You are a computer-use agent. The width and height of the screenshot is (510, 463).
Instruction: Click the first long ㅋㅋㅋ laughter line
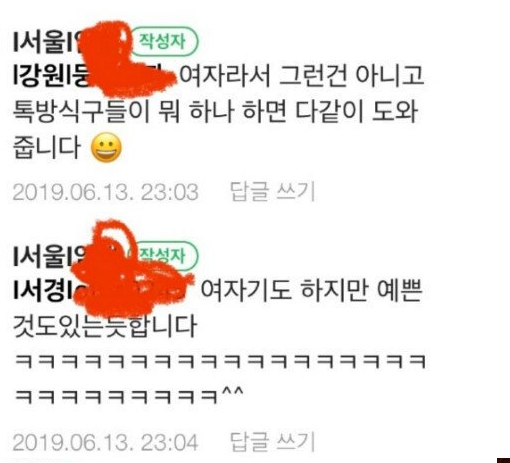[220, 362]
